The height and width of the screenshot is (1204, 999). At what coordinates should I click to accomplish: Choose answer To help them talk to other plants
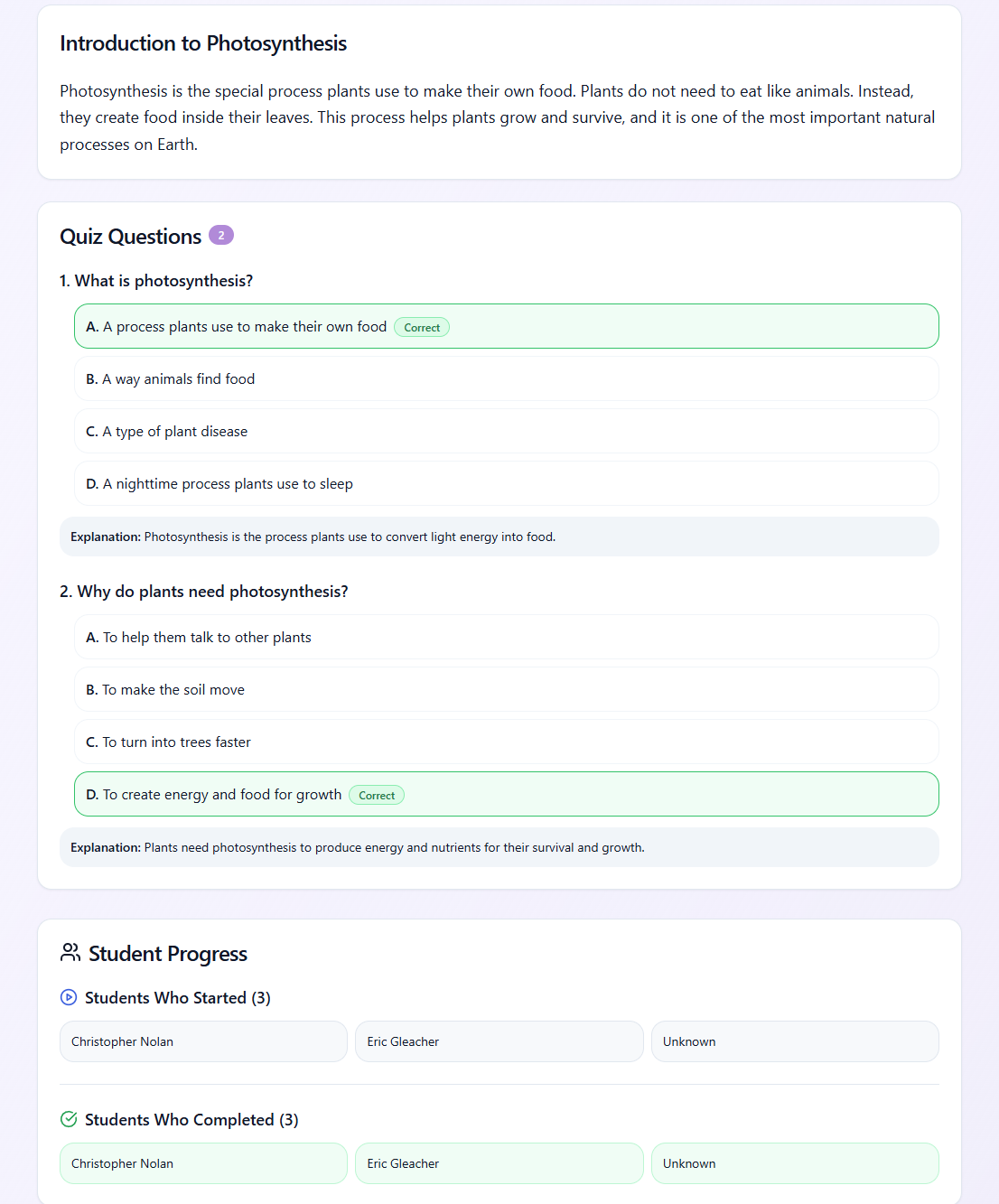pyautogui.click(x=506, y=638)
